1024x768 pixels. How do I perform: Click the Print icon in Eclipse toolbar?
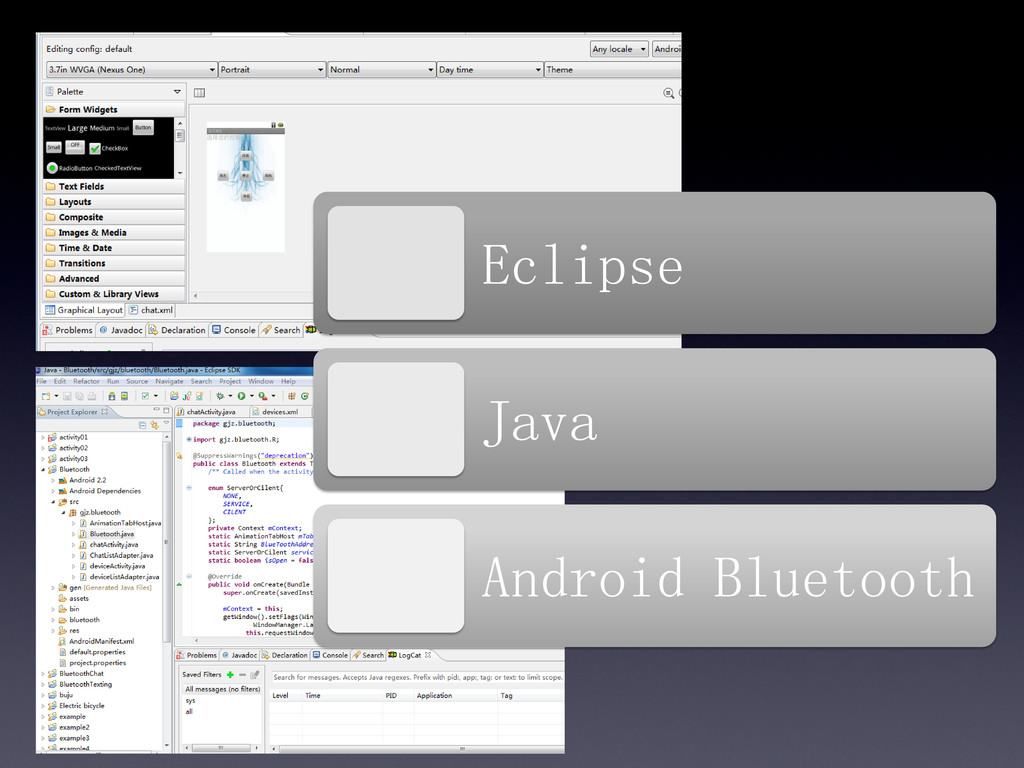[91, 396]
